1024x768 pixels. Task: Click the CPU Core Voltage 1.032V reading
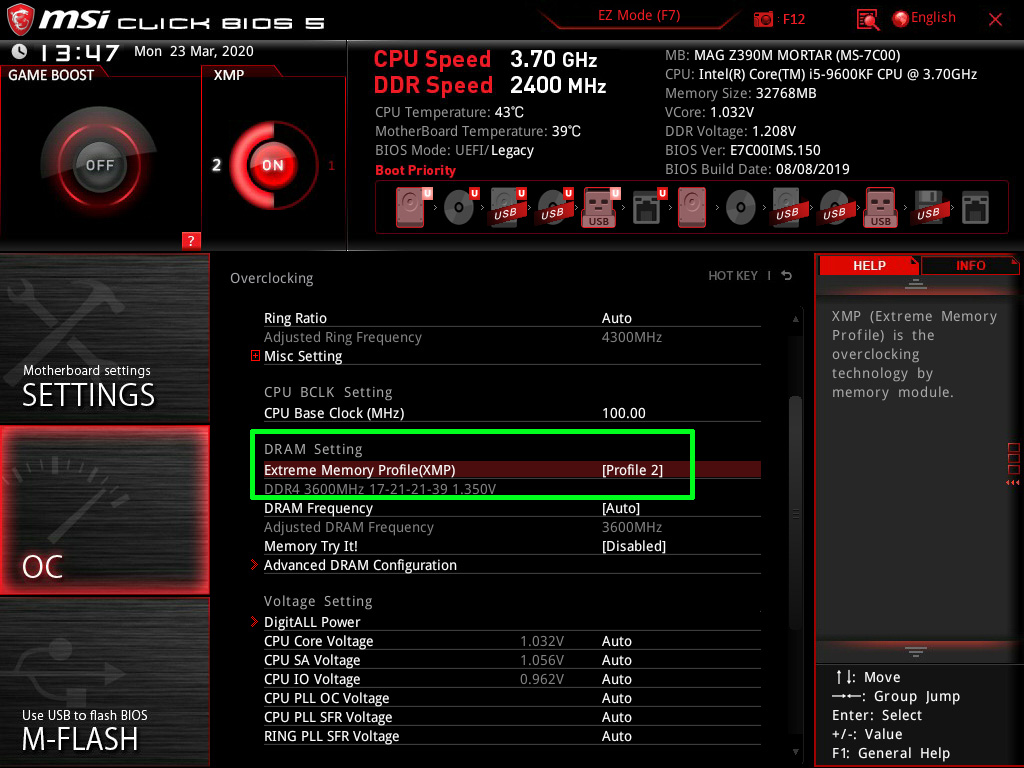[541, 641]
